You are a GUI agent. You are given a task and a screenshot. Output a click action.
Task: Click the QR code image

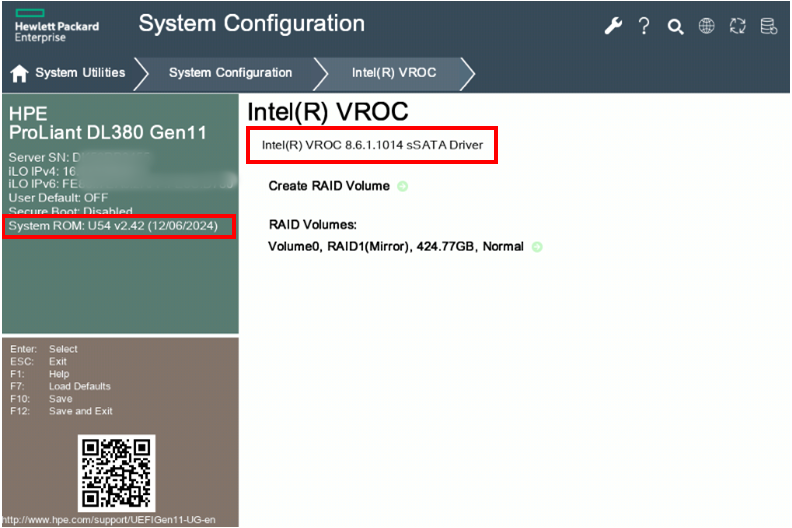117,473
